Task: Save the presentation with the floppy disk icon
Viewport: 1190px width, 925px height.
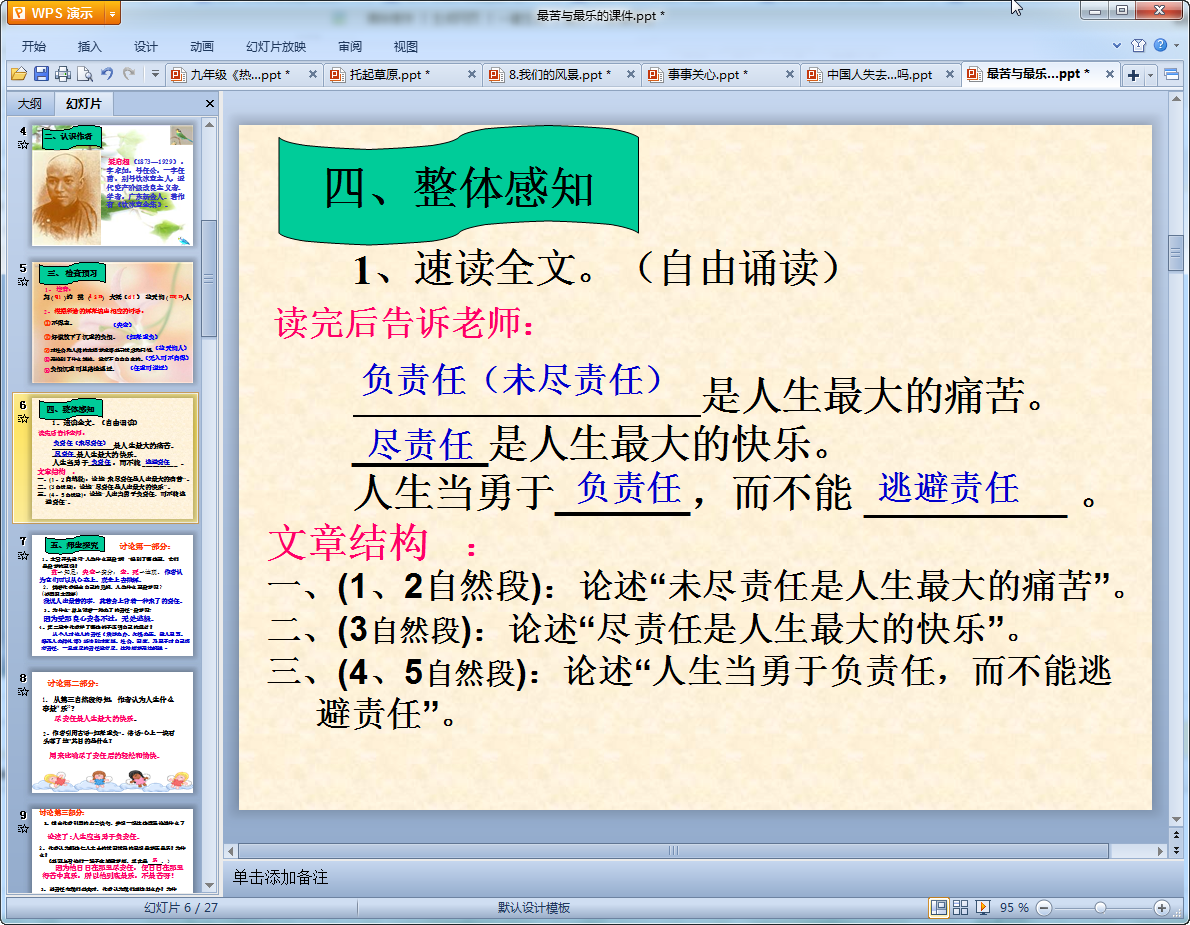Action: click(x=41, y=74)
